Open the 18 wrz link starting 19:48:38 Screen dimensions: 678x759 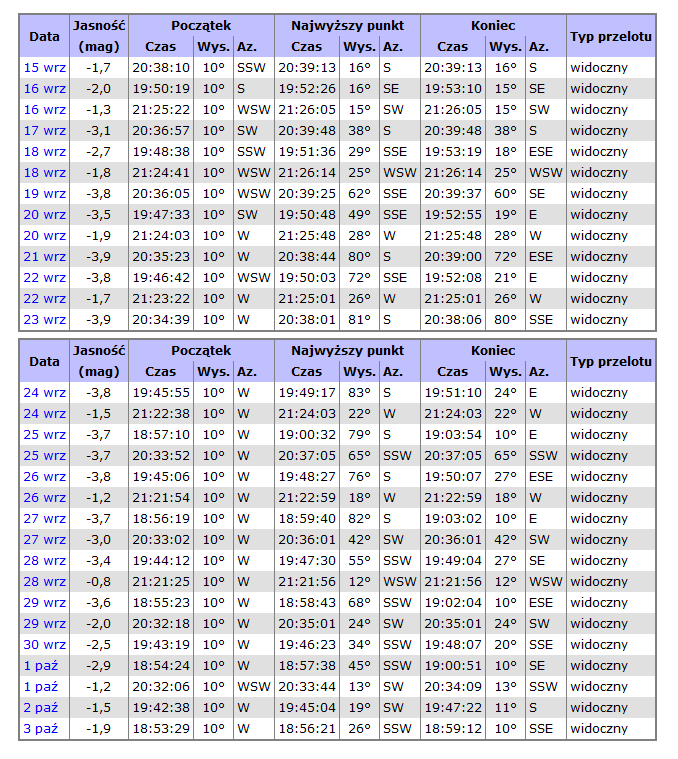pyautogui.click(x=45, y=152)
